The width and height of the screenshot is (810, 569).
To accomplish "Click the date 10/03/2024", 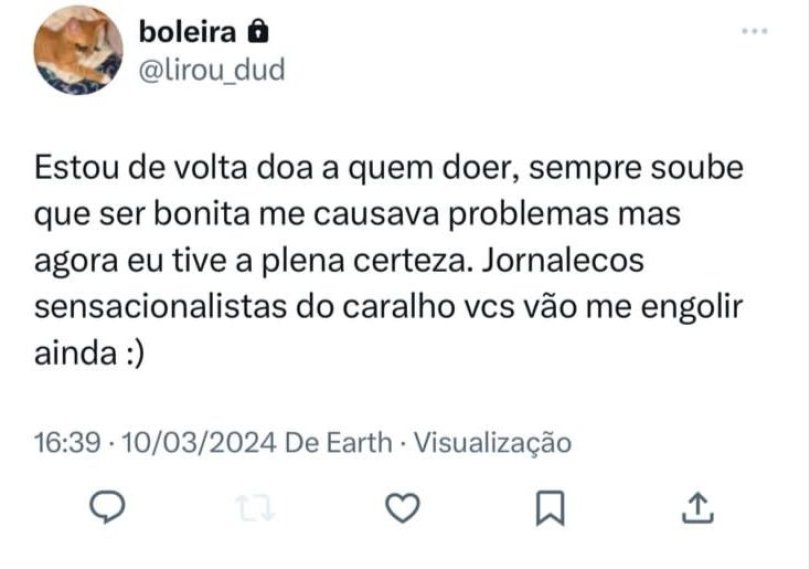I will (x=199, y=442).
